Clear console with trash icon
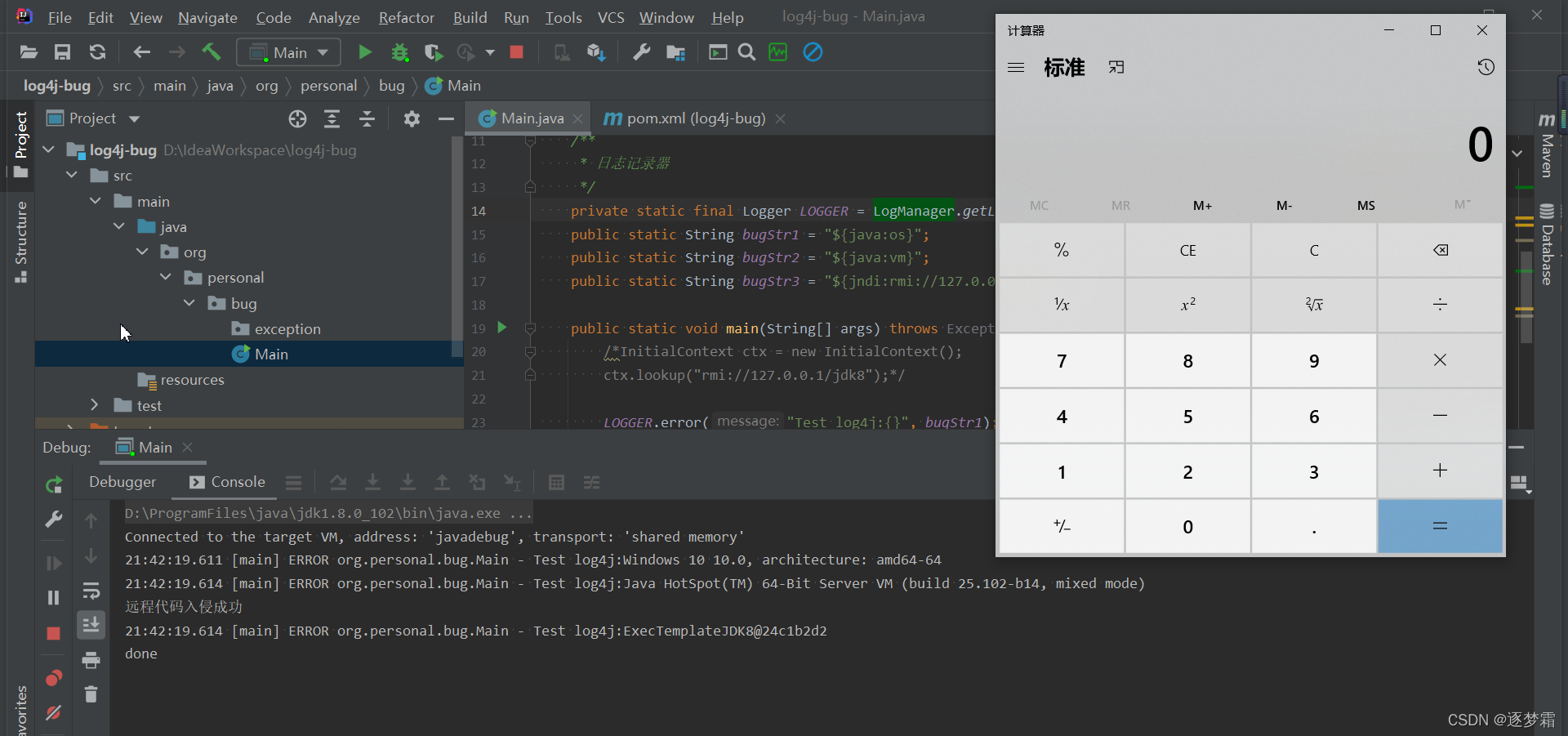The image size is (1568, 736). (x=91, y=694)
